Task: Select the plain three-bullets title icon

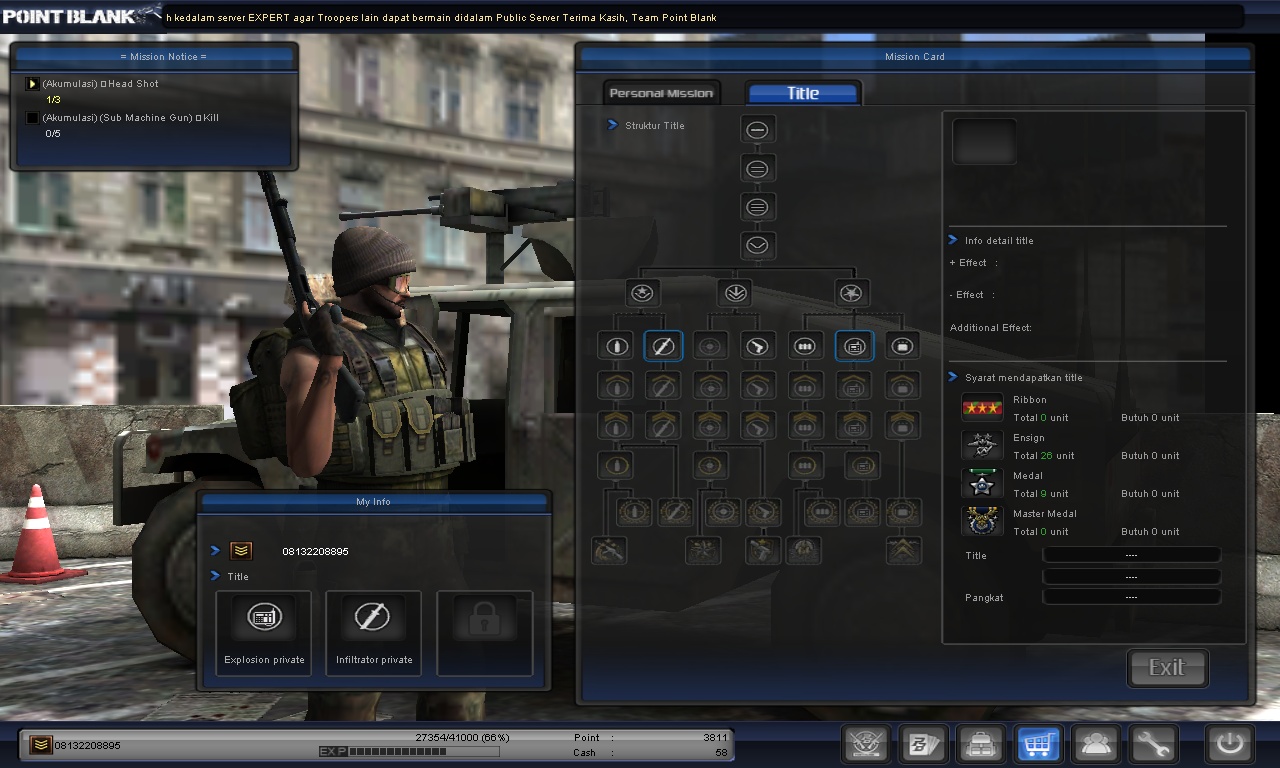Action: pyautogui.click(x=805, y=346)
